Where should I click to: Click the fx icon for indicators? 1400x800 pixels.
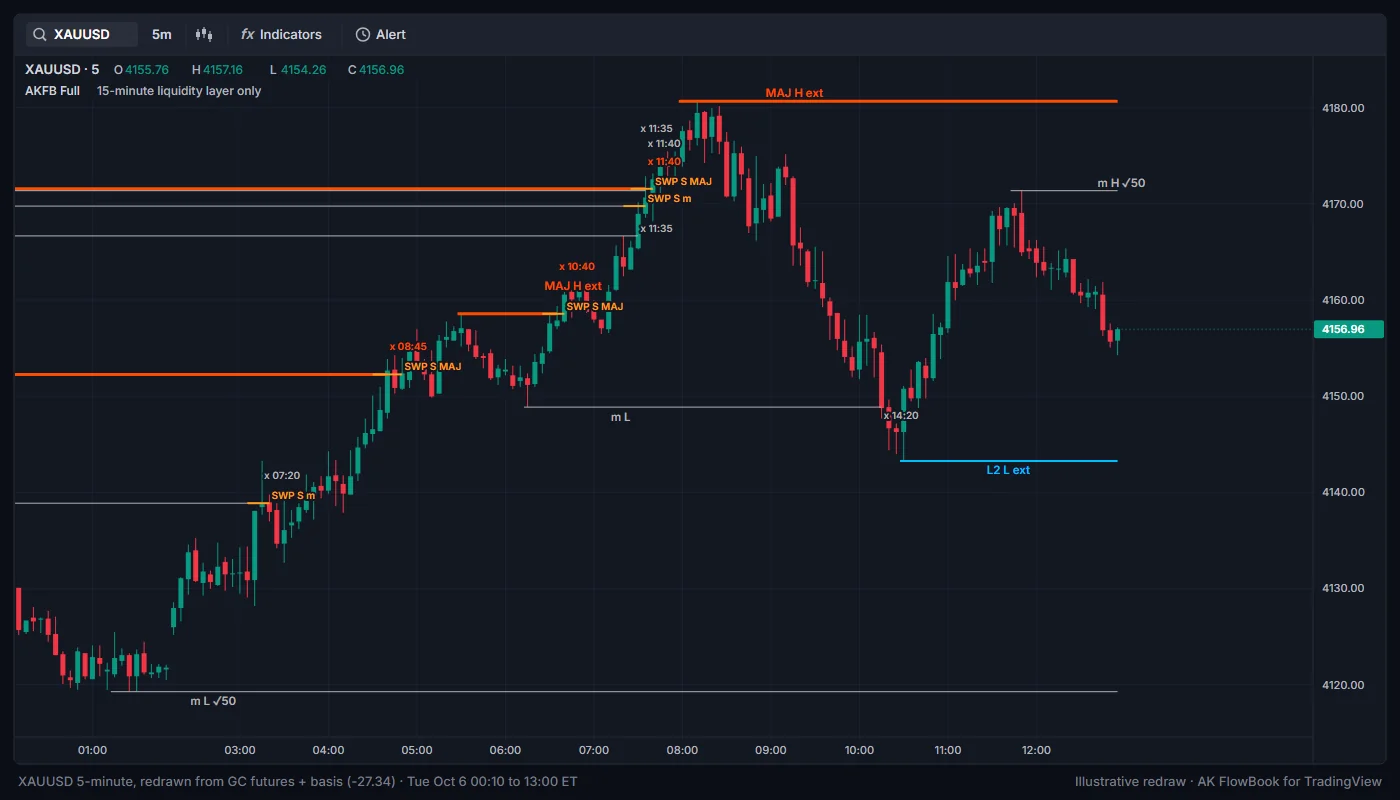(247, 34)
